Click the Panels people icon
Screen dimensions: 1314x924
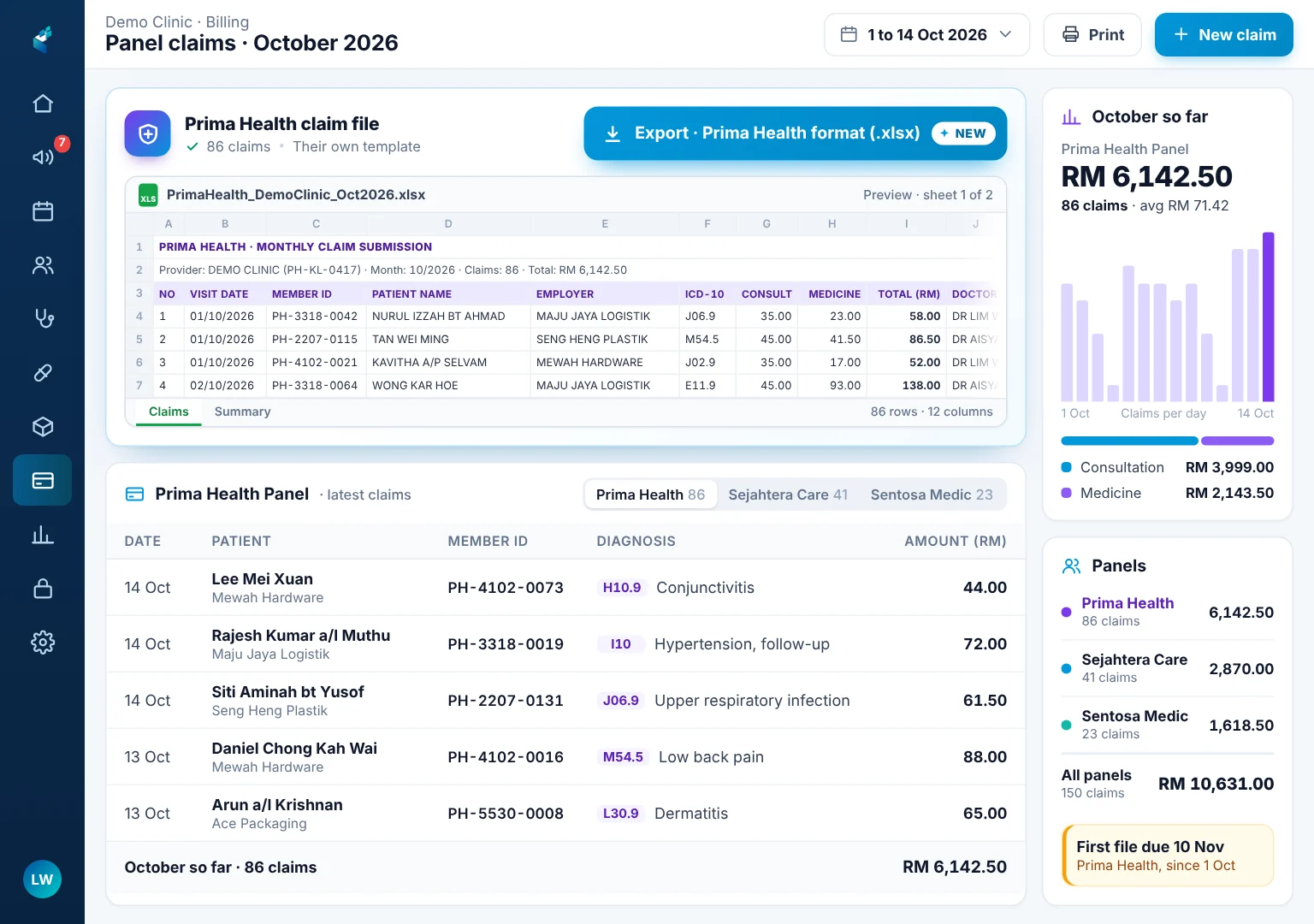tap(1071, 566)
